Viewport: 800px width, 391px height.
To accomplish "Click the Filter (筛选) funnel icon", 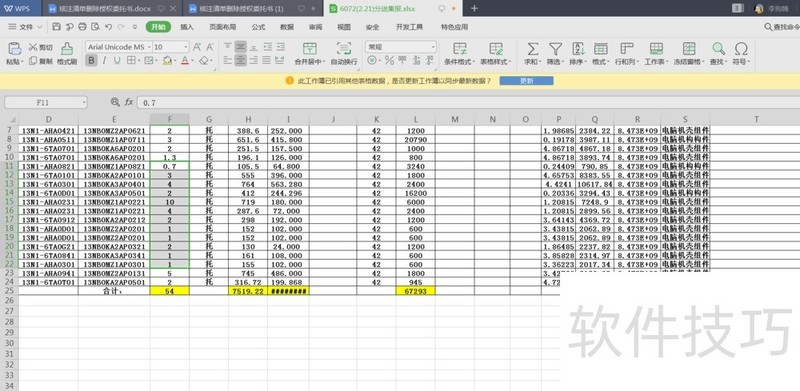I will click(555, 49).
